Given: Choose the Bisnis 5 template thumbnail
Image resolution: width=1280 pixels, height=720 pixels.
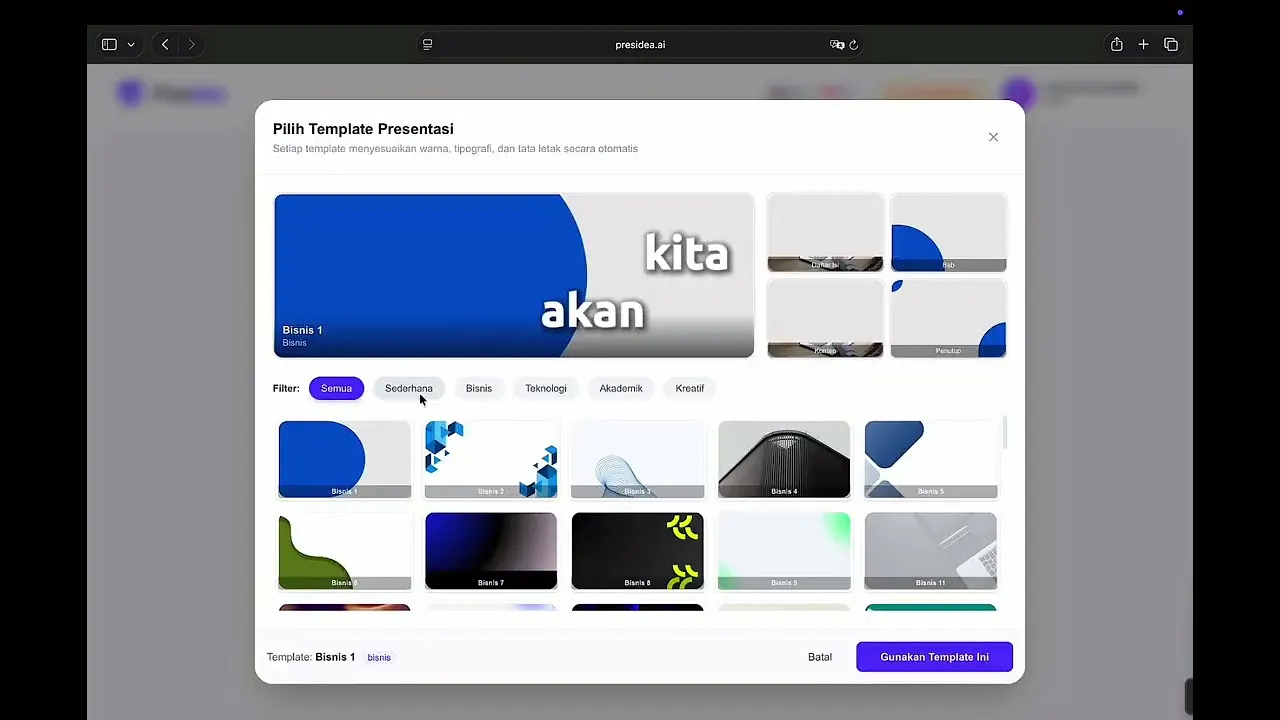Looking at the screenshot, I should coord(930,459).
